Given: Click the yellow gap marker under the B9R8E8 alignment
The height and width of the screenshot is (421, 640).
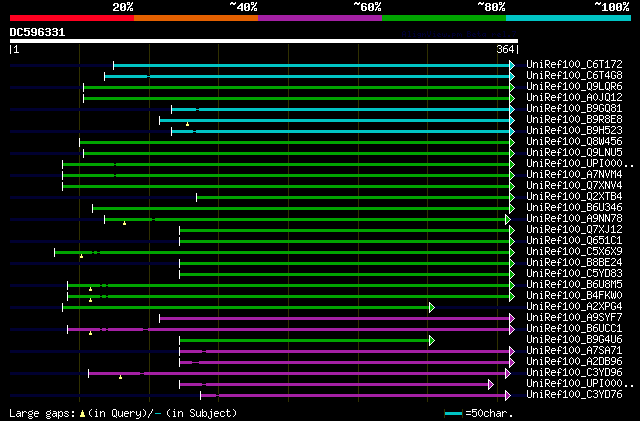Looking at the screenshot, I should click(x=187, y=124).
